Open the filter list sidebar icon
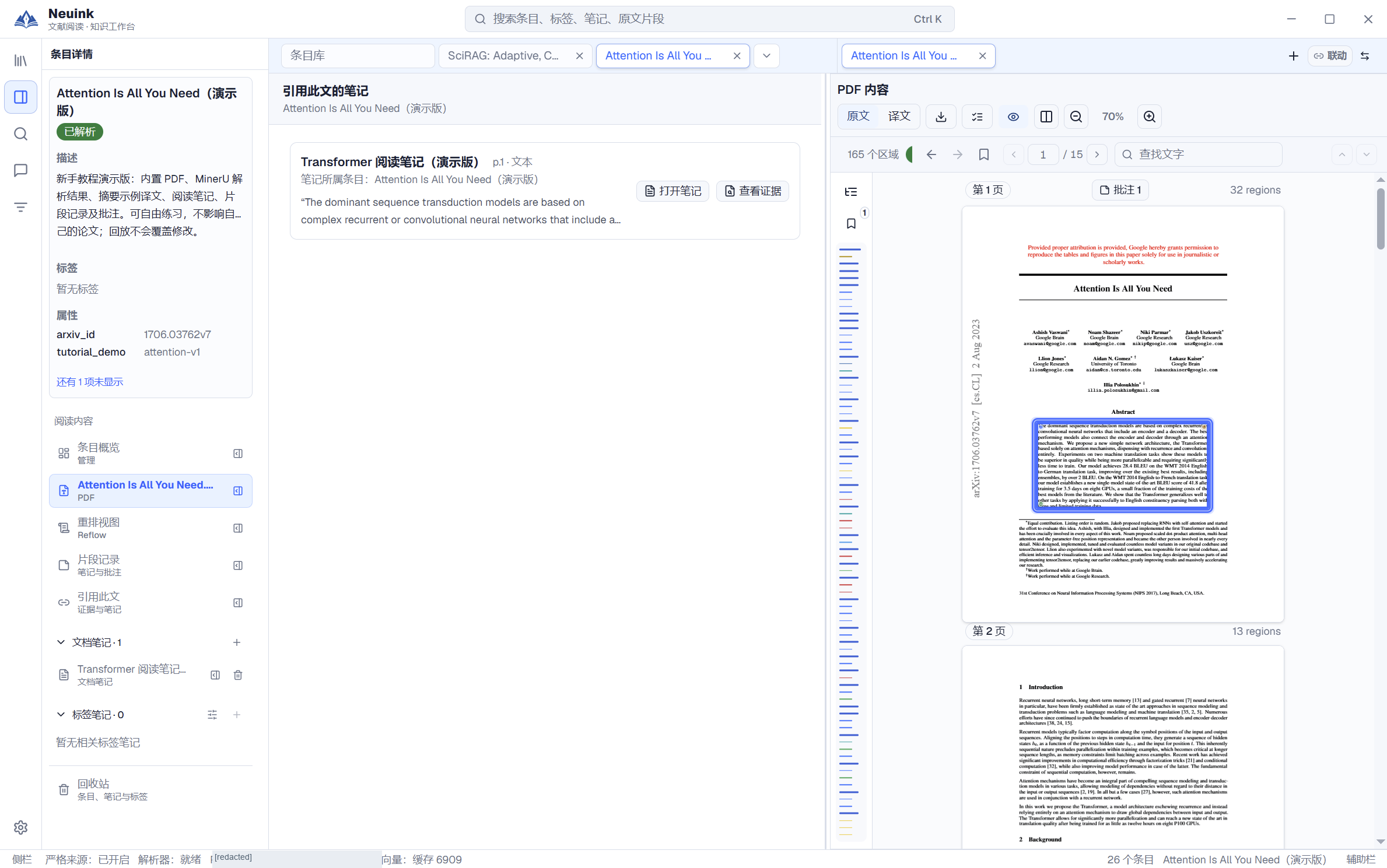Viewport: 1387px width, 868px height. (20, 207)
